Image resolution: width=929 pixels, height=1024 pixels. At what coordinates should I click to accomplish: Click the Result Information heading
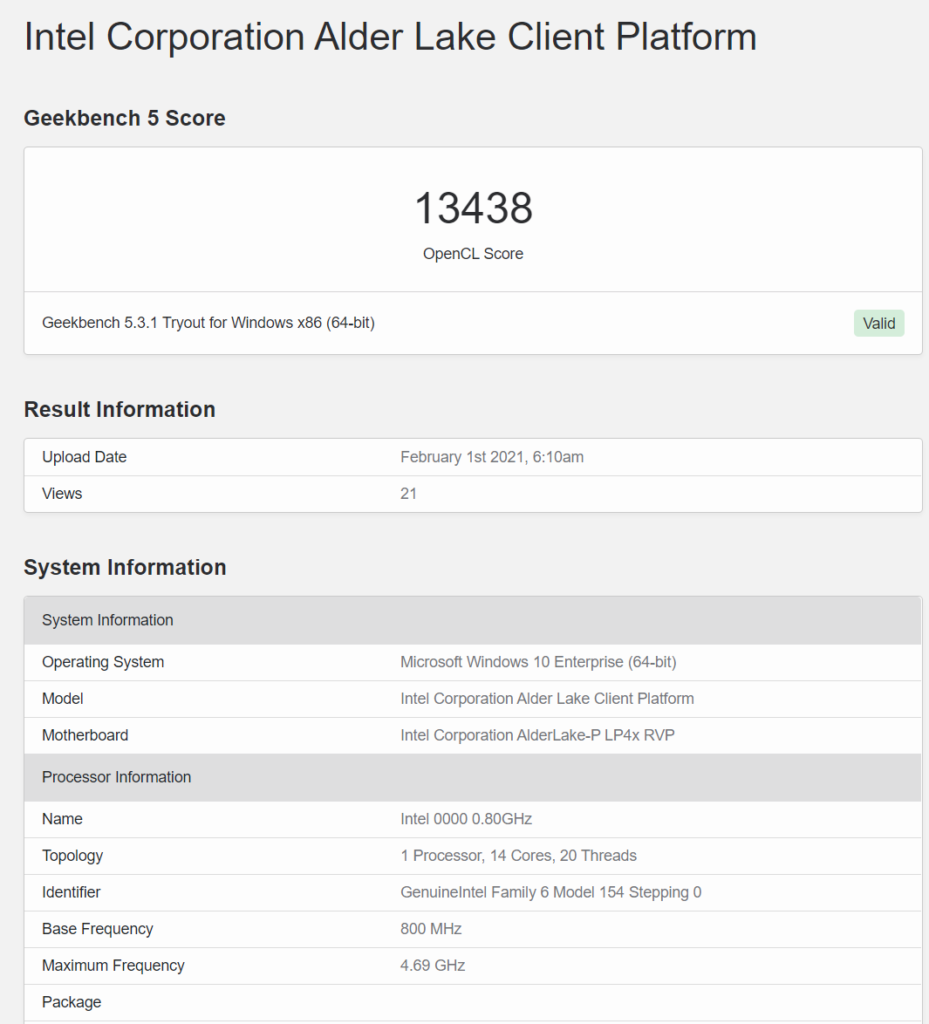tap(119, 409)
